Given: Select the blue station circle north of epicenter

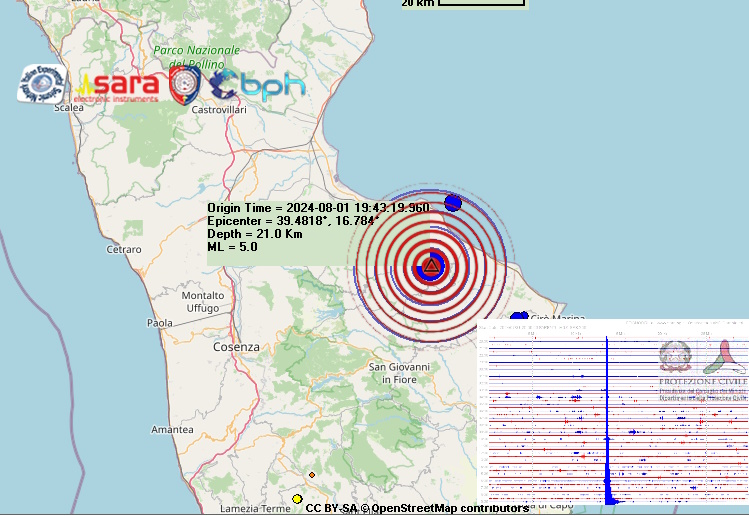Looking at the screenshot, I should pyautogui.click(x=452, y=202).
